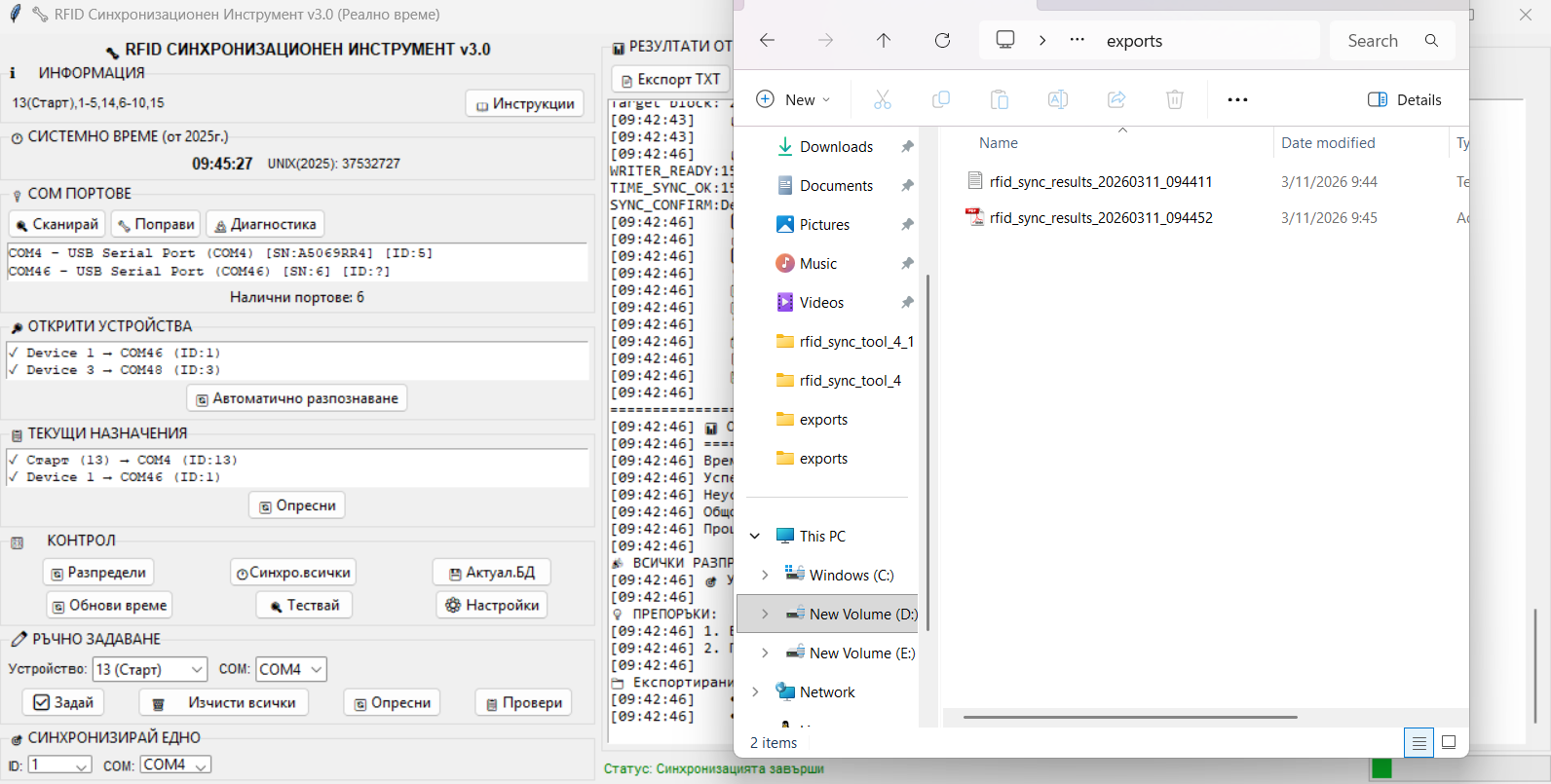The width and height of the screenshot is (1551, 784).
Task: Sort by Date modified column header
Action: click(1328, 143)
